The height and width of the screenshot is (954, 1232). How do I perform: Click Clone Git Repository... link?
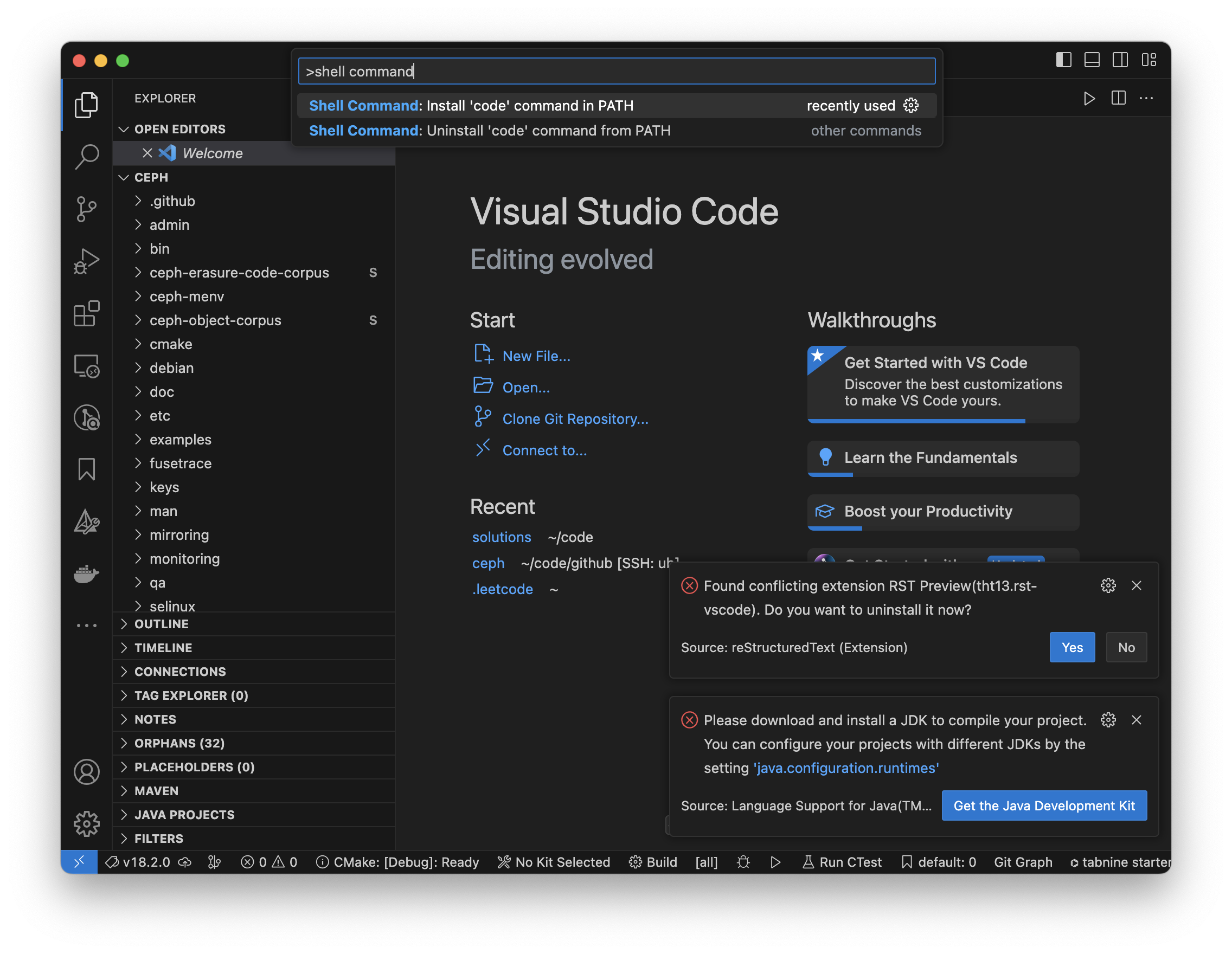click(x=575, y=419)
